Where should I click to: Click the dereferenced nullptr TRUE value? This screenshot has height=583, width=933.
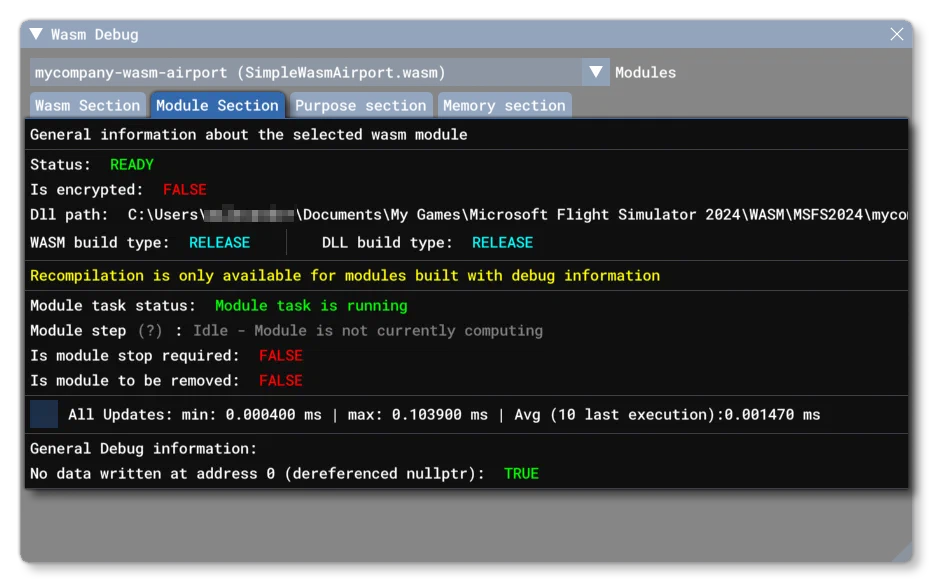tap(521, 474)
